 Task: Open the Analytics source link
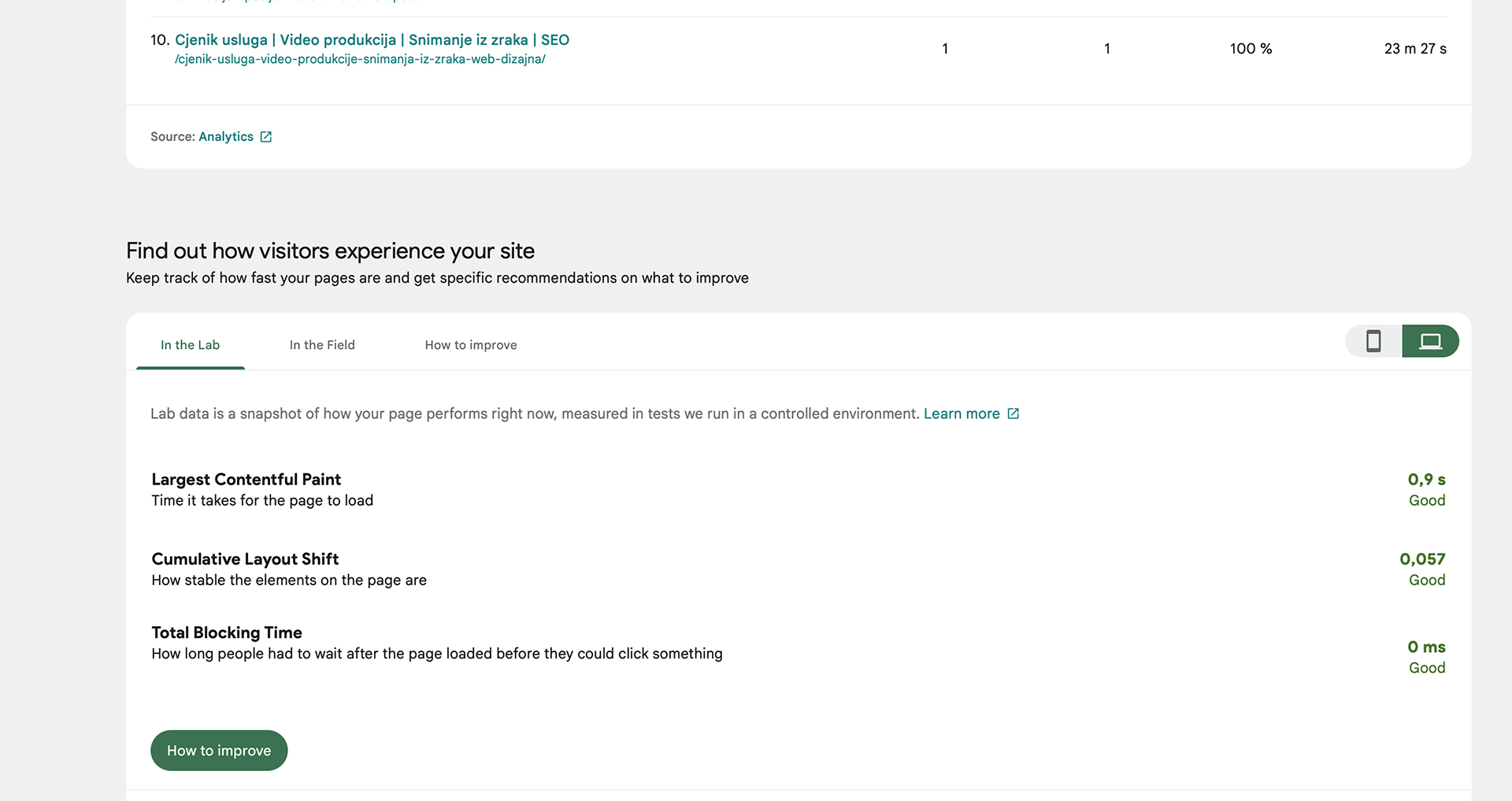click(226, 137)
